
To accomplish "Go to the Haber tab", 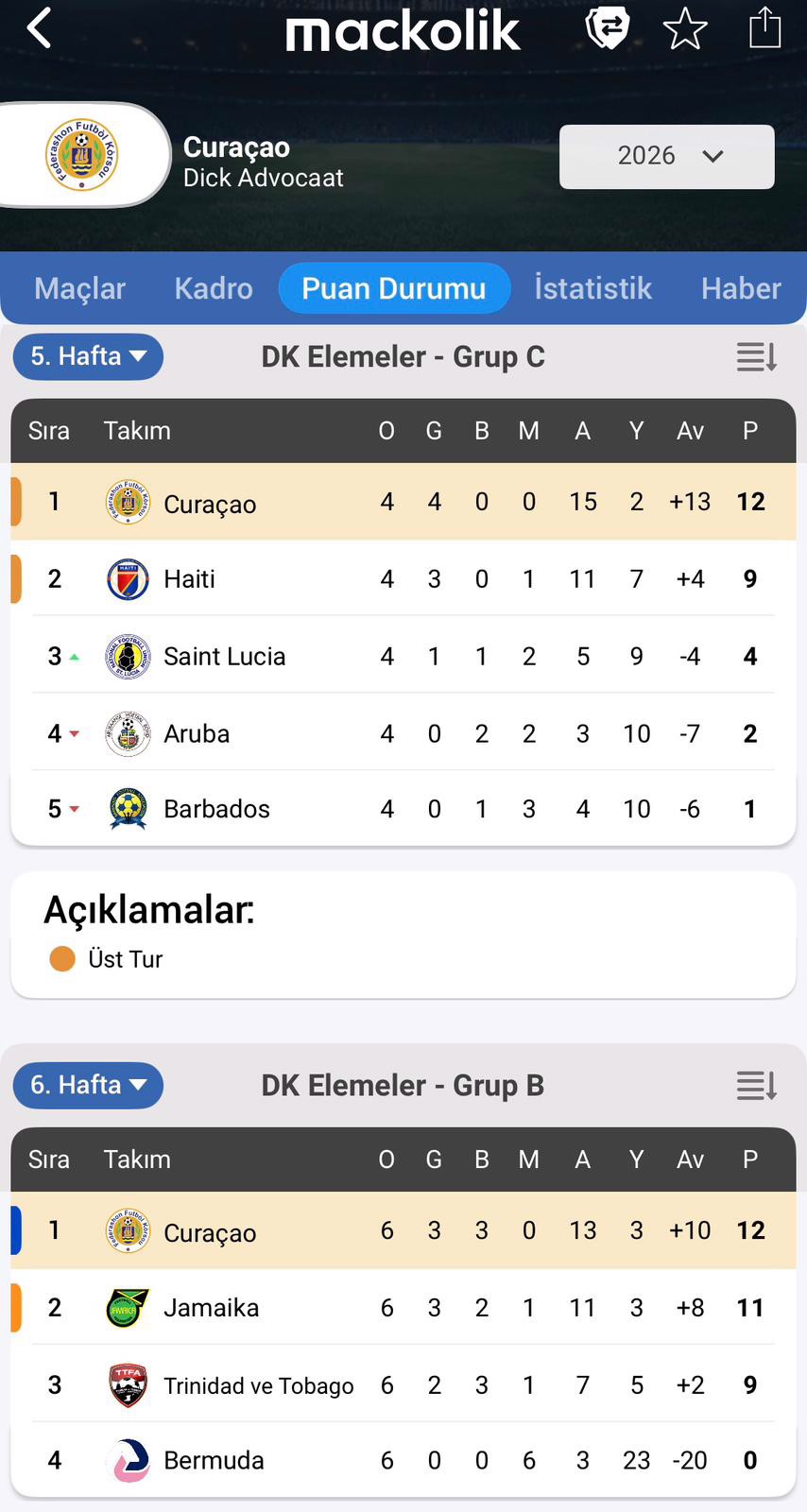I will pyautogui.click(x=741, y=288).
